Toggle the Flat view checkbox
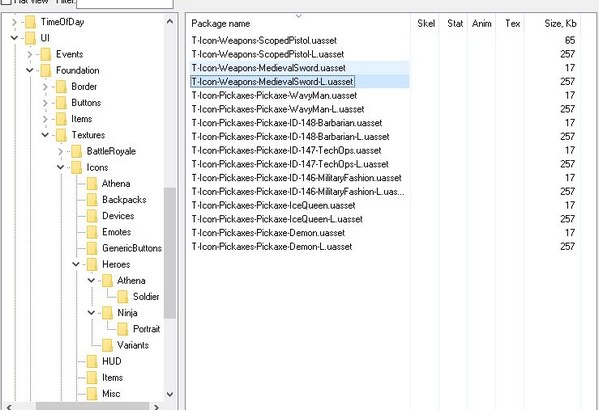Viewport: 599px width, 410px height. [6, 2]
